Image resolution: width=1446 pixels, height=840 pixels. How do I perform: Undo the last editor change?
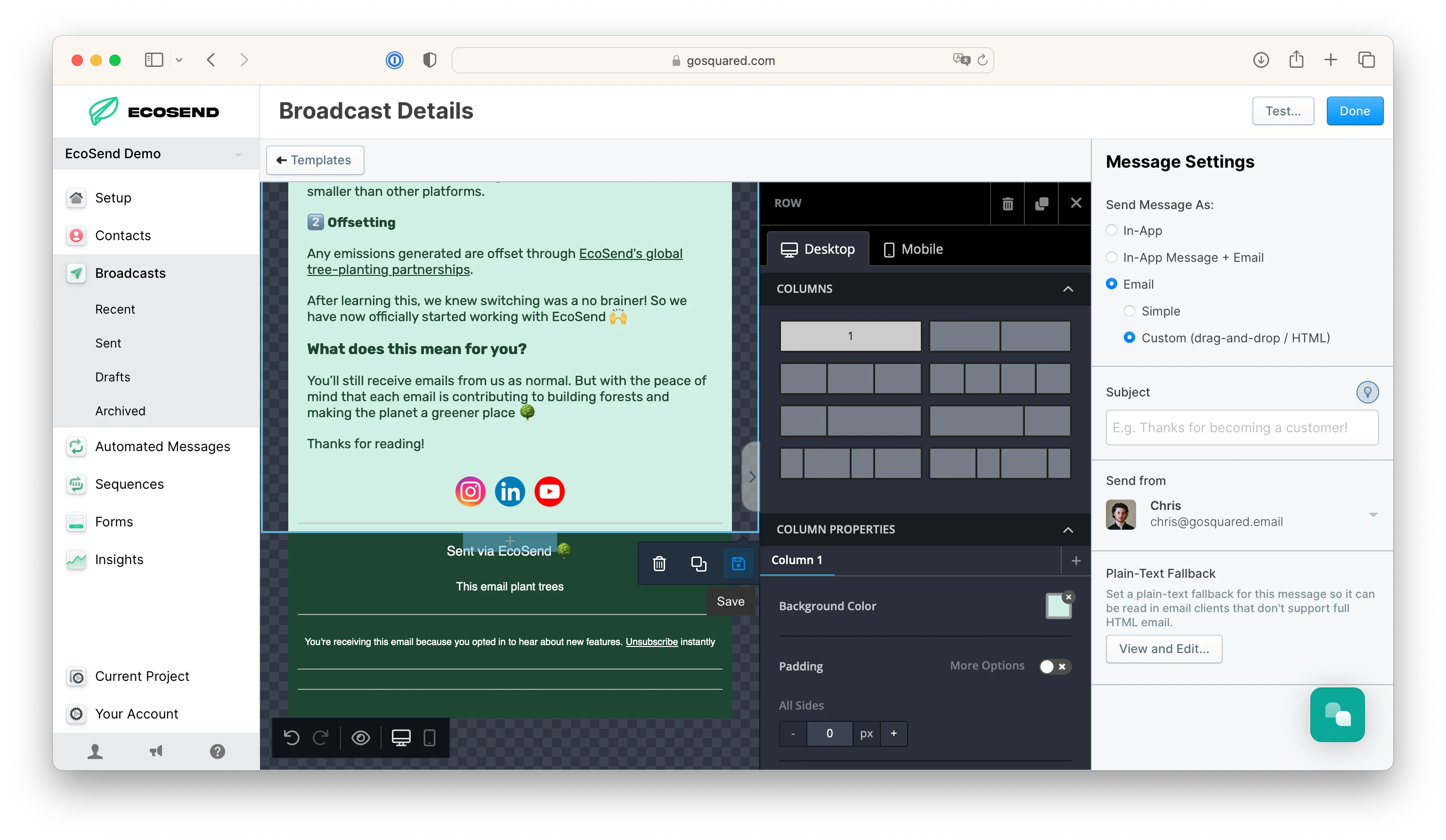point(292,737)
